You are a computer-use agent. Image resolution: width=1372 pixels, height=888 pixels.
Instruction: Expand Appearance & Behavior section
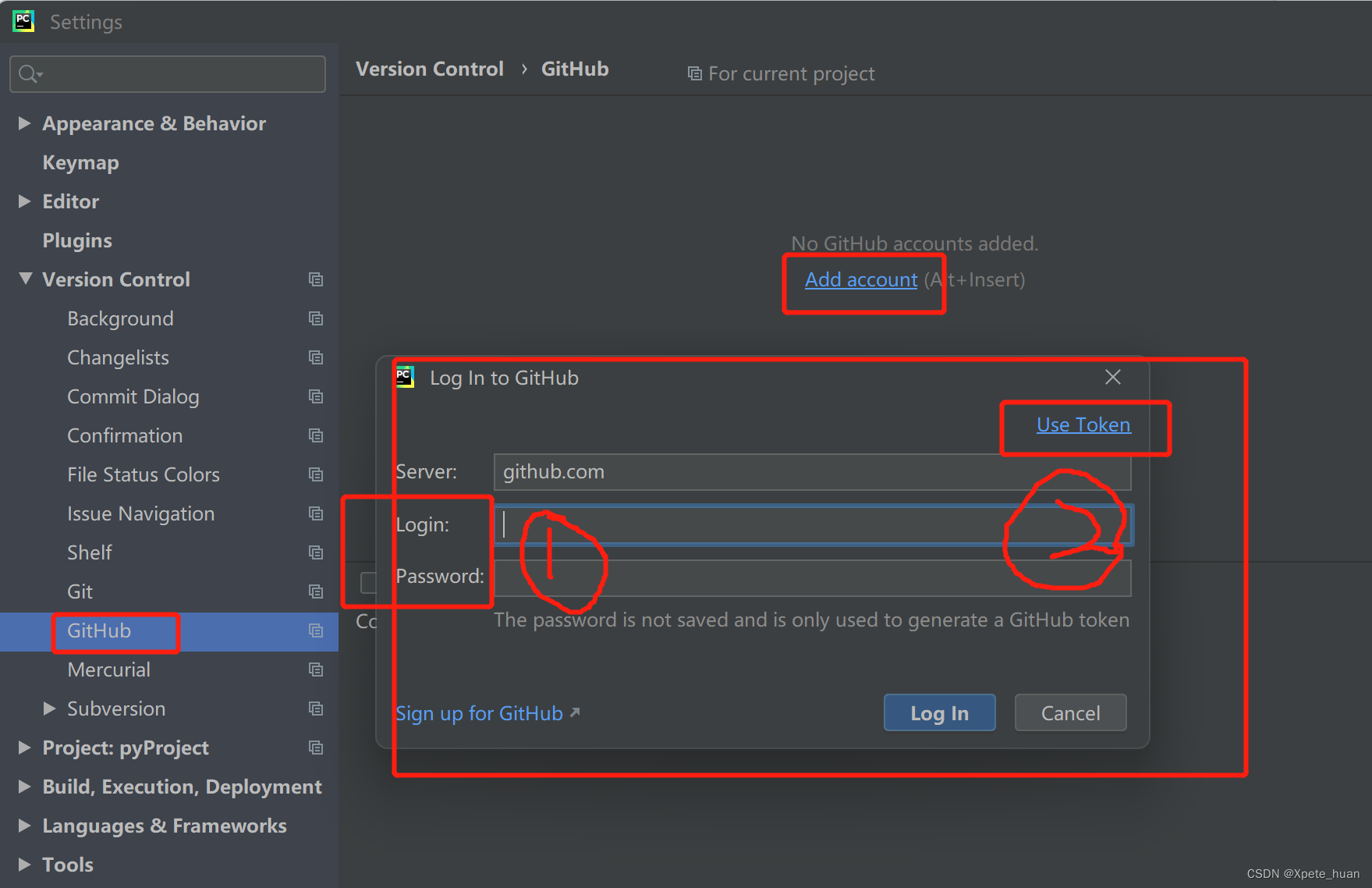(25, 123)
